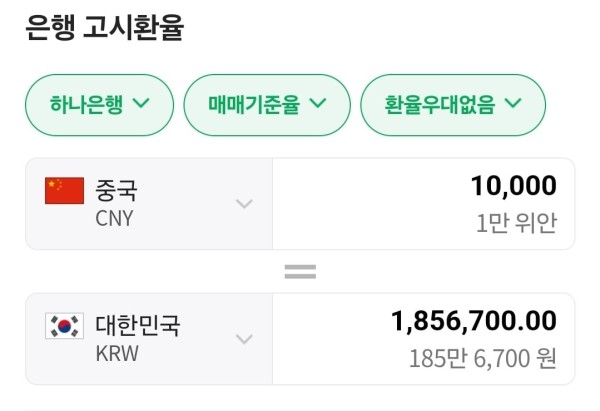Expand the CNY currency selector chevron
Image resolution: width=600 pixels, height=411 pixels.
tap(244, 203)
